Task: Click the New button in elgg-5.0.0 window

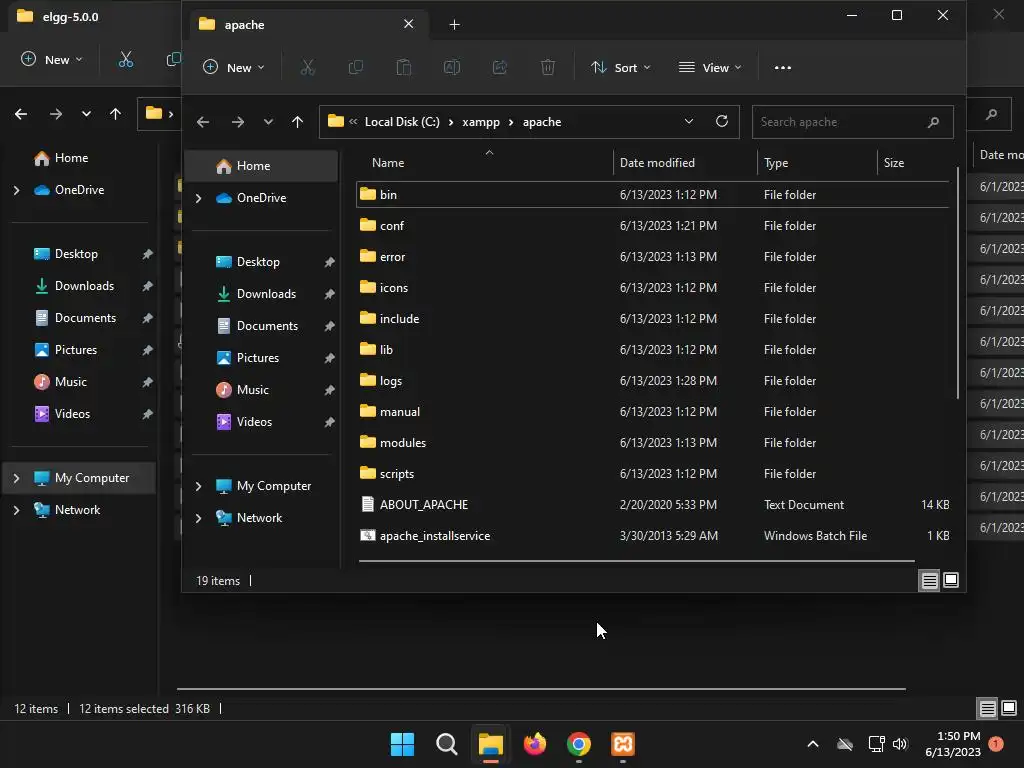Action: coord(52,59)
